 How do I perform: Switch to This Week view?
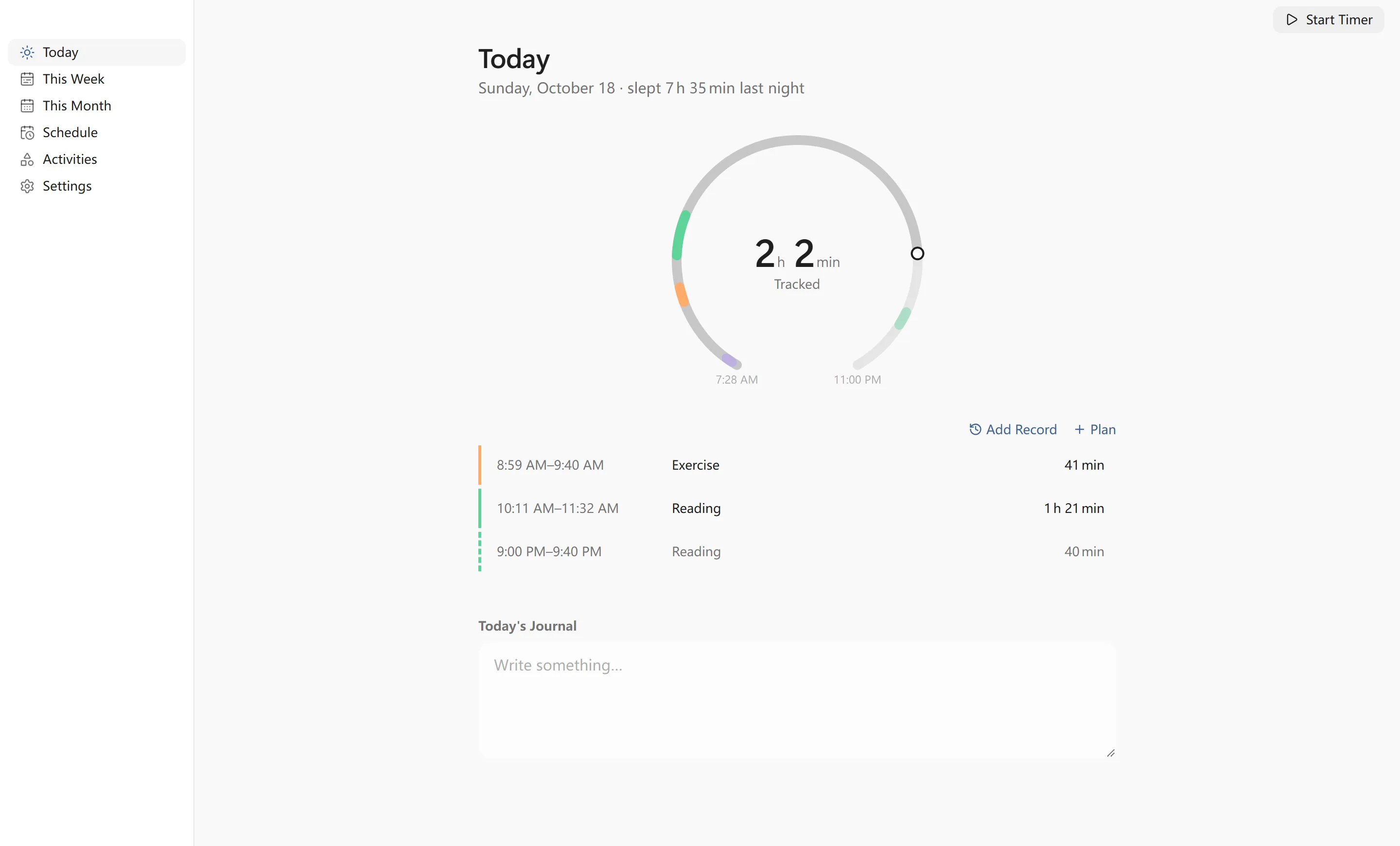[x=97, y=79]
